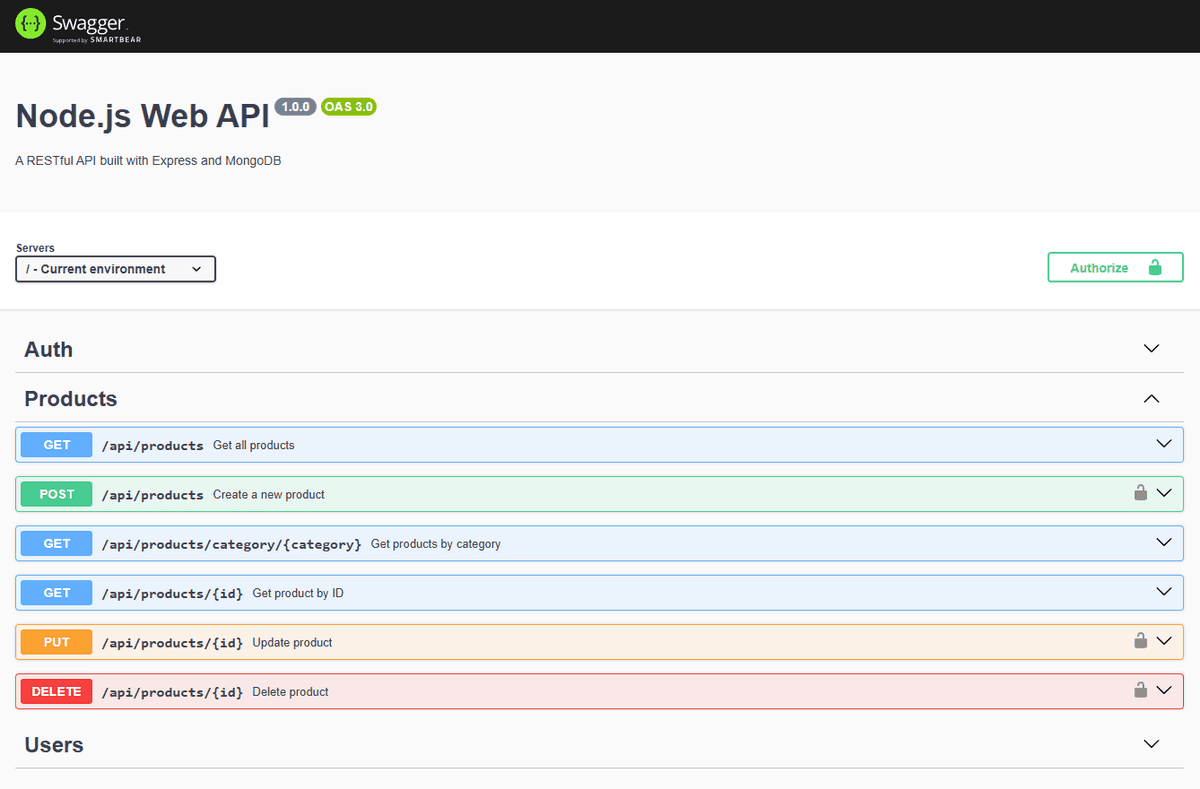Click the lock icon on POST /api/products
This screenshot has width=1200, height=789.
click(x=1140, y=493)
